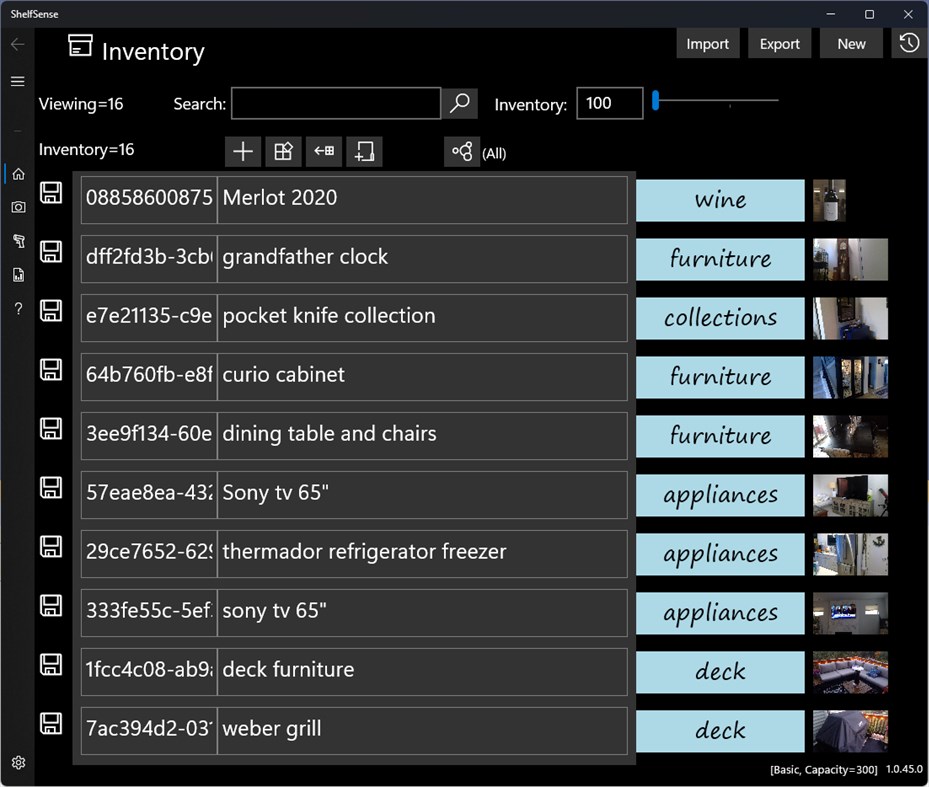Screen dimensions: 929x787
Task: Click the back arrow icon
Action: point(18,44)
